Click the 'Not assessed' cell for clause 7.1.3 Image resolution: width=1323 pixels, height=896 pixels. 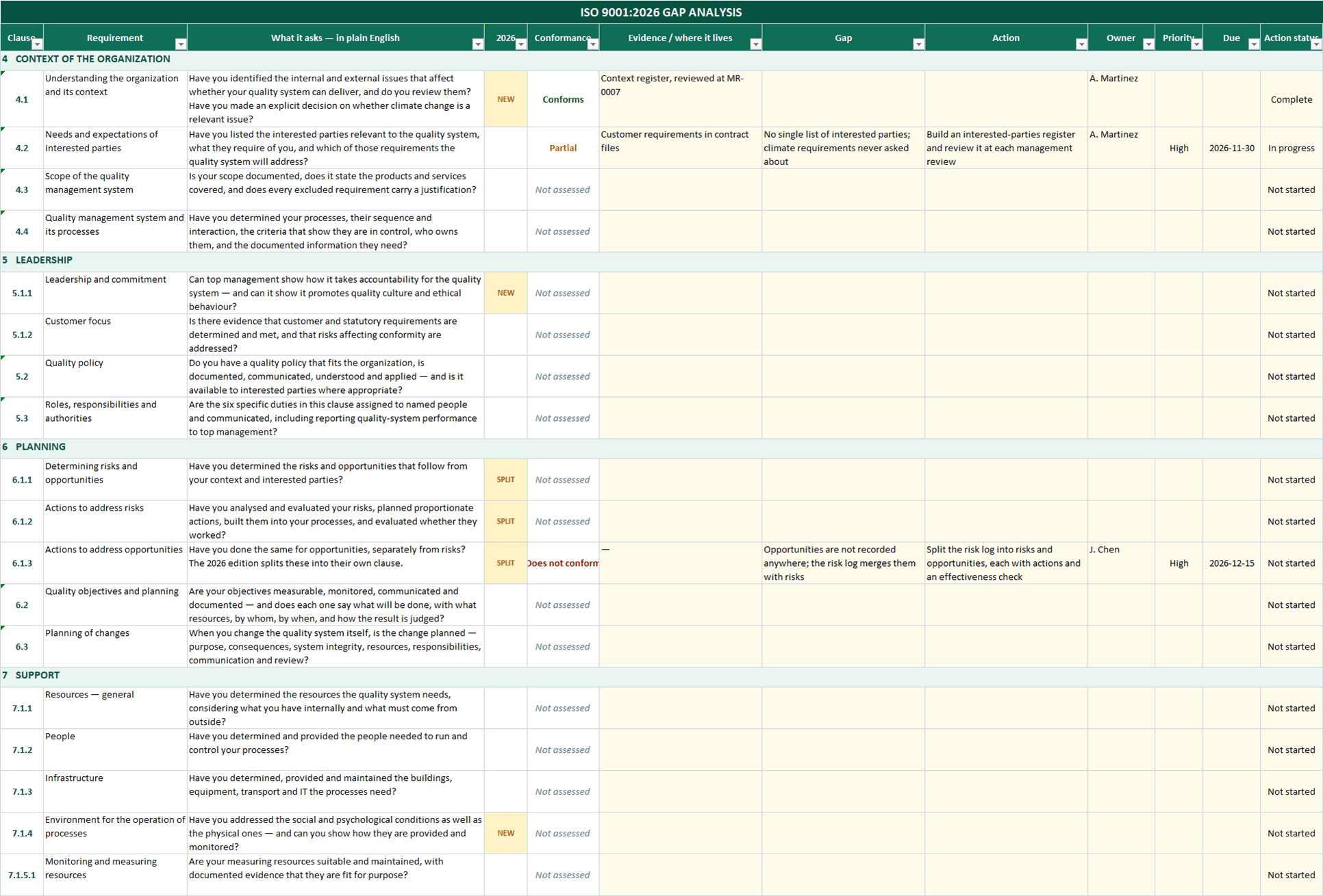coord(563,792)
